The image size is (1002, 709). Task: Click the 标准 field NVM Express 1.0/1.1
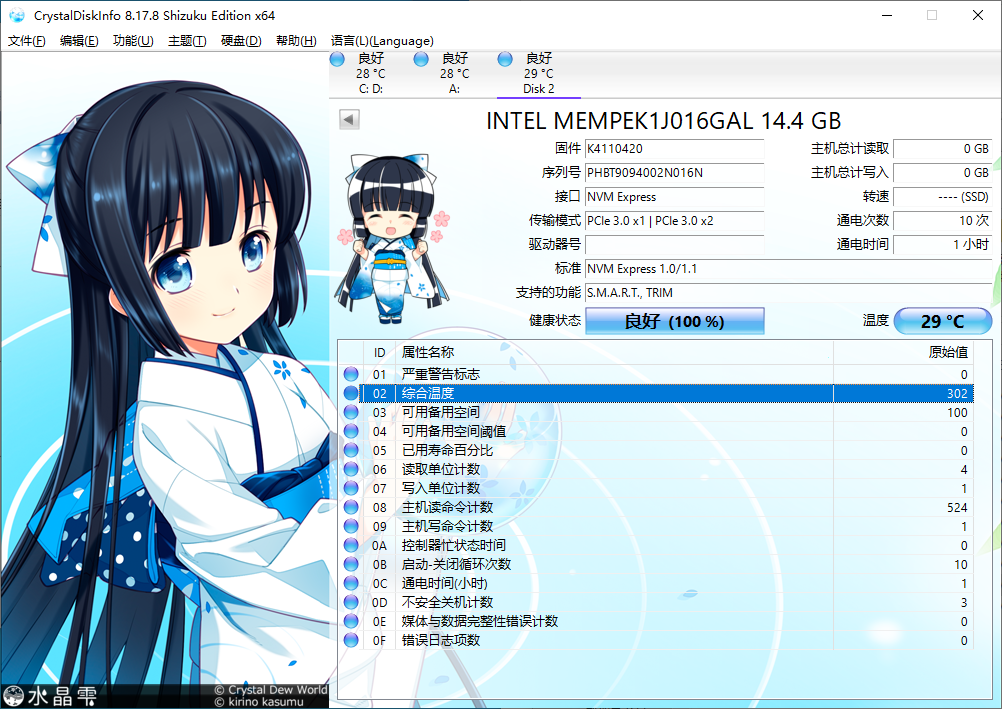coord(788,269)
